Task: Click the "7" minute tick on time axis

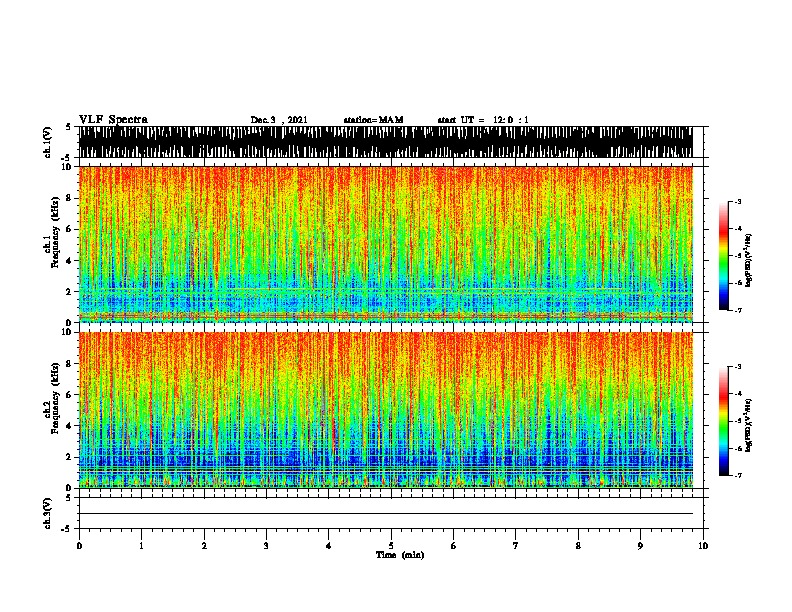Action: (516, 545)
